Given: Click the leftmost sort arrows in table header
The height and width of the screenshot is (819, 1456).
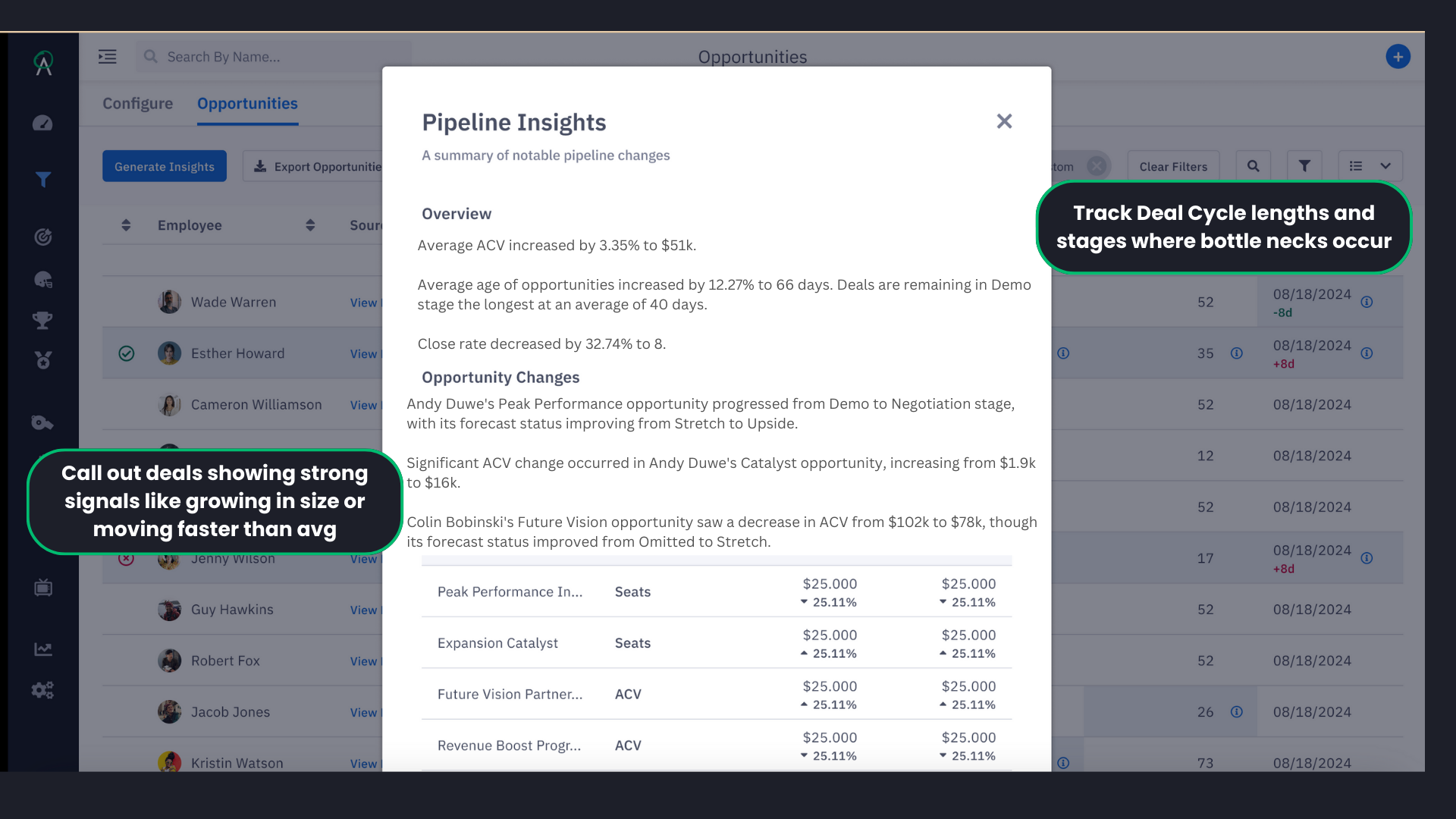Looking at the screenshot, I should click(126, 225).
